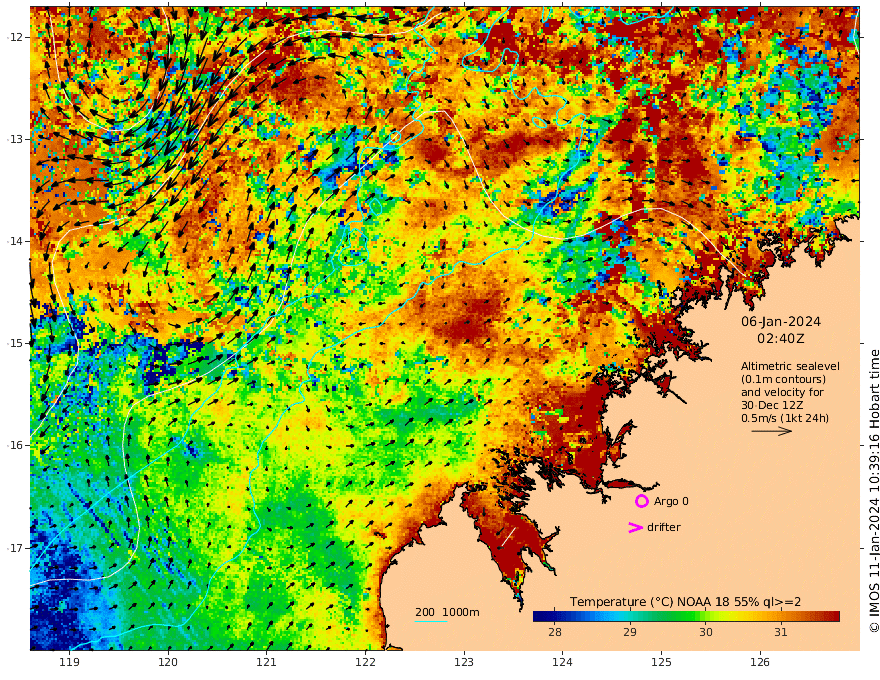880x680 pixels.
Task: Click longitude axis label 120
Action: click(x=168, y=662)
